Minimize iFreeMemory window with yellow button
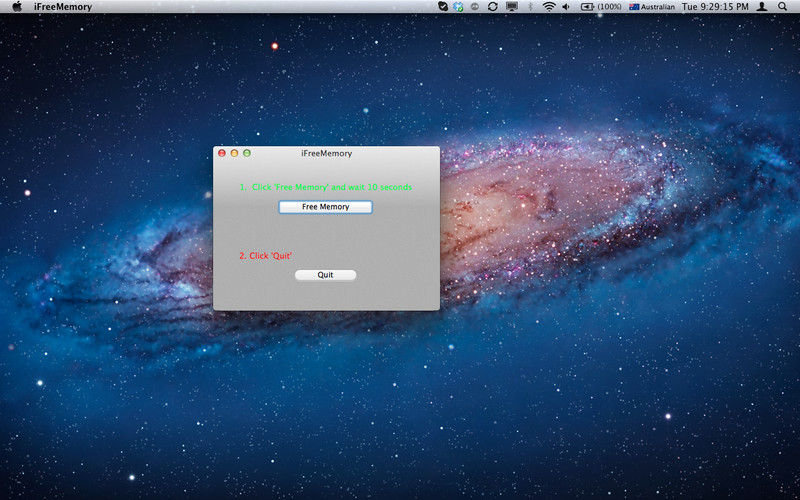The width and height of the screenshot is (800, 500). click(x=234, y=153)
